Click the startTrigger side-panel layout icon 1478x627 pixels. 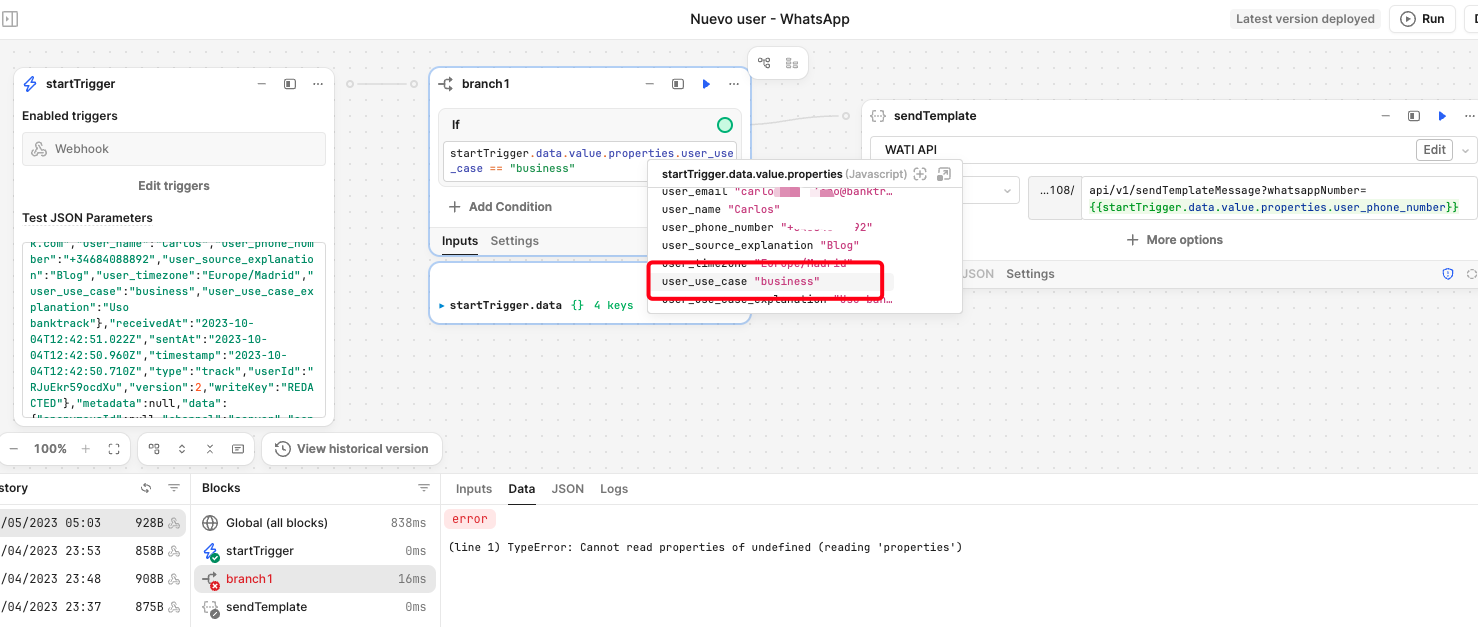289,84
